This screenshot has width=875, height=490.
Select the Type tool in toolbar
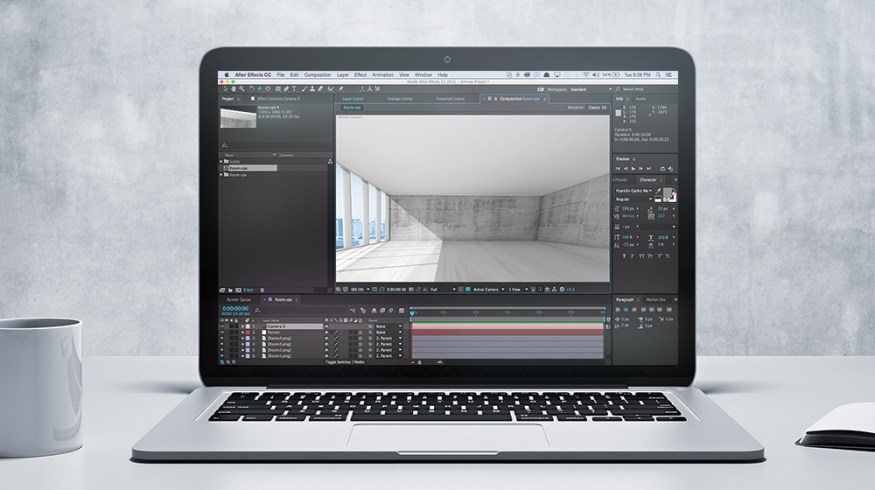(x=292, y=88)
